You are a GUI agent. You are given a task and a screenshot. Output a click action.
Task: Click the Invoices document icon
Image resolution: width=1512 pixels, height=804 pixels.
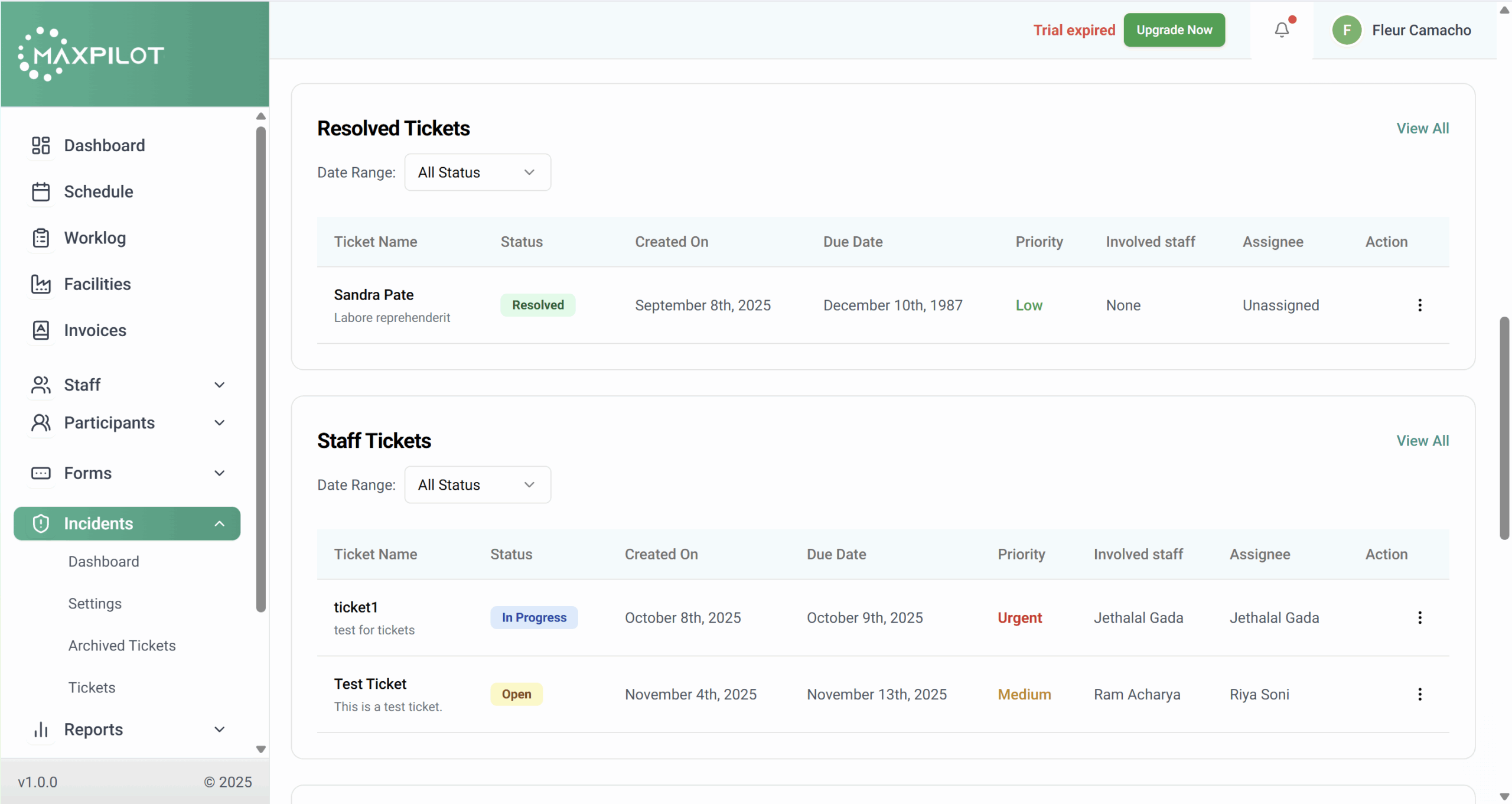[x=41, y=330]
